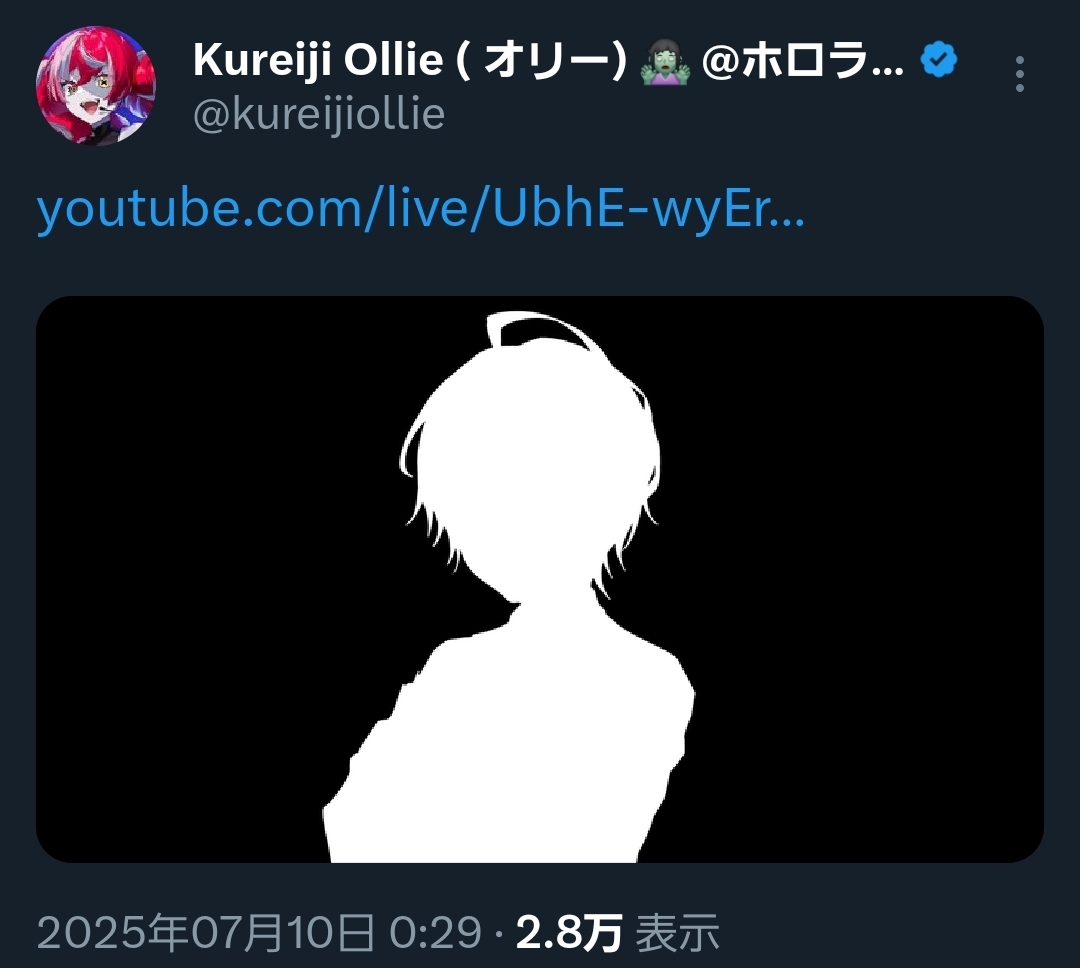Click the @kureijiollie handle
The height and width of the screenshot is (968, 1080).
[319, 114]
